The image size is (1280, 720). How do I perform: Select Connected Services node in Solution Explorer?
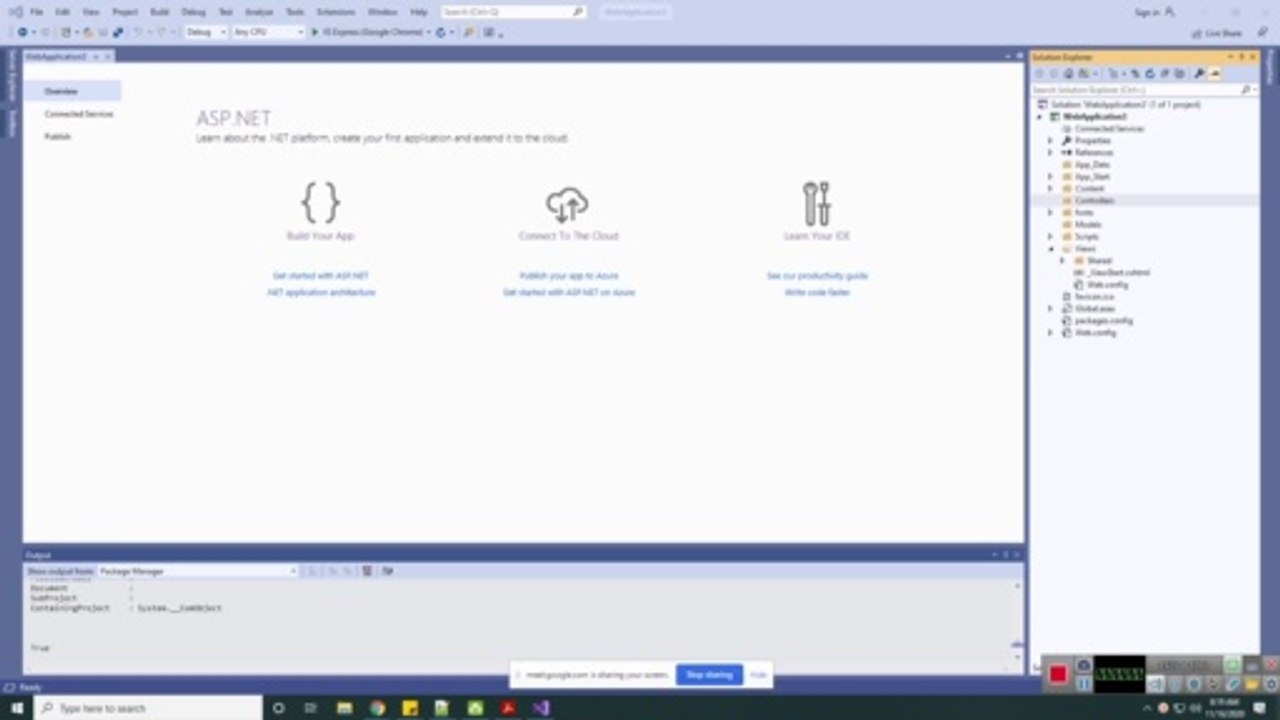point(1109,129)
